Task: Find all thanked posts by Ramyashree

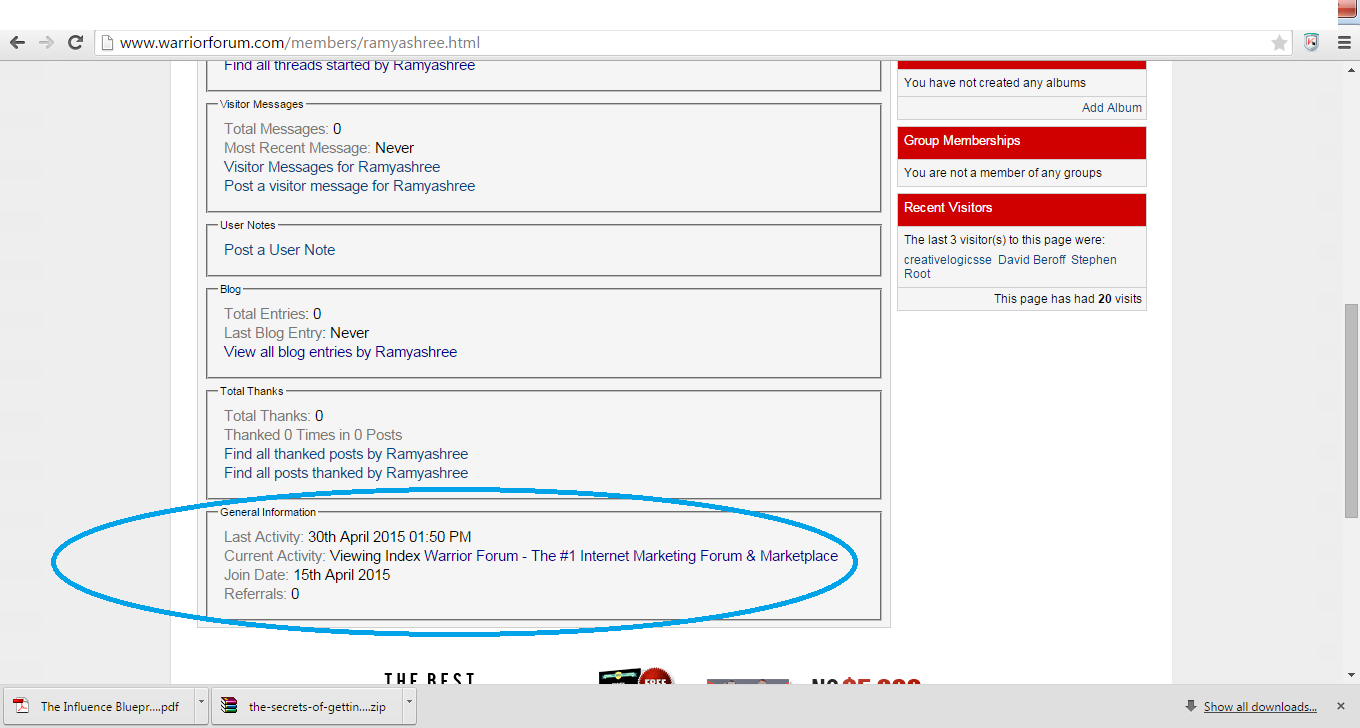Action: click(x=346, y=454)
